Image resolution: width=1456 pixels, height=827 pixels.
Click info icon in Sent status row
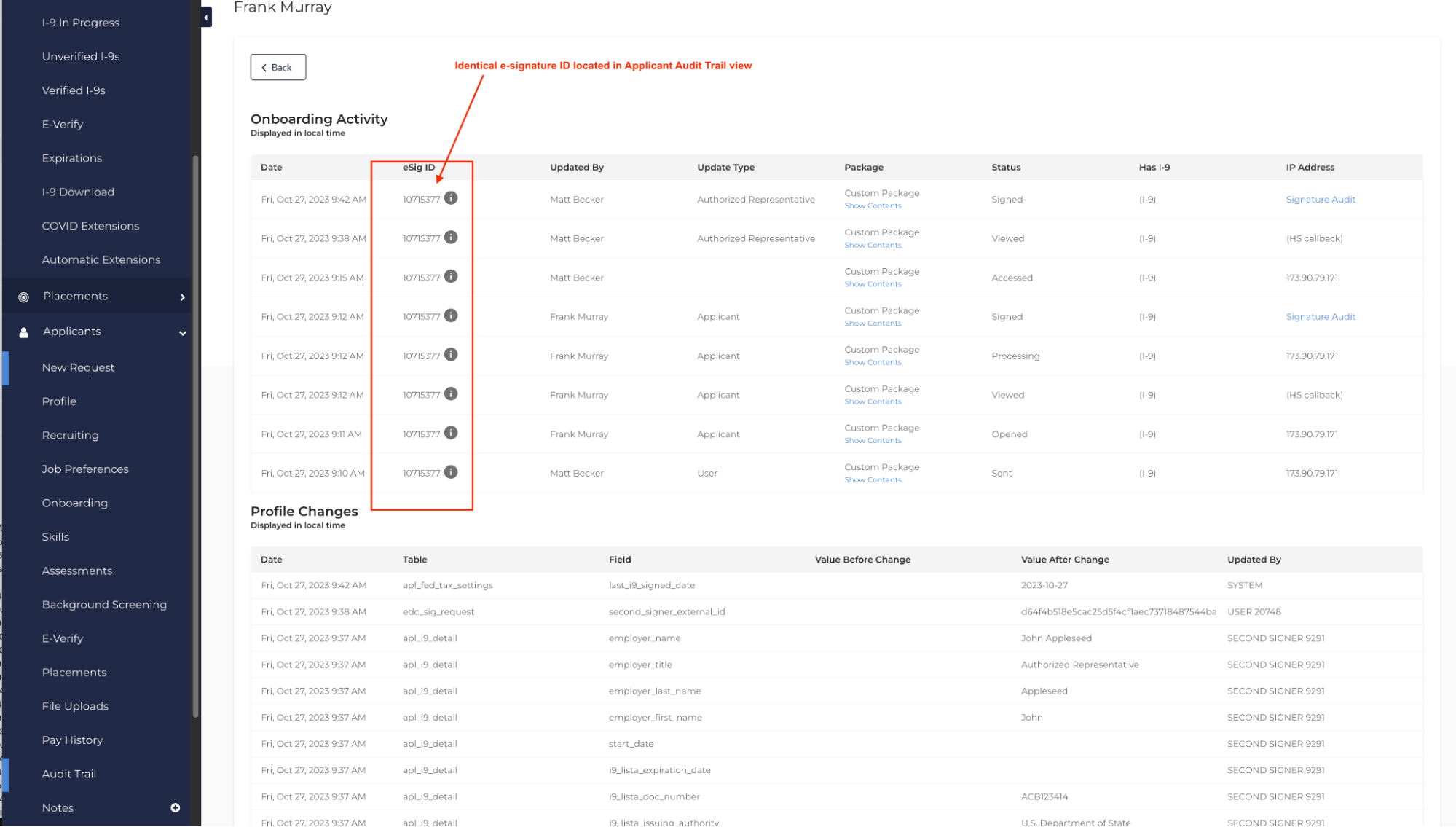pos(451,472)
